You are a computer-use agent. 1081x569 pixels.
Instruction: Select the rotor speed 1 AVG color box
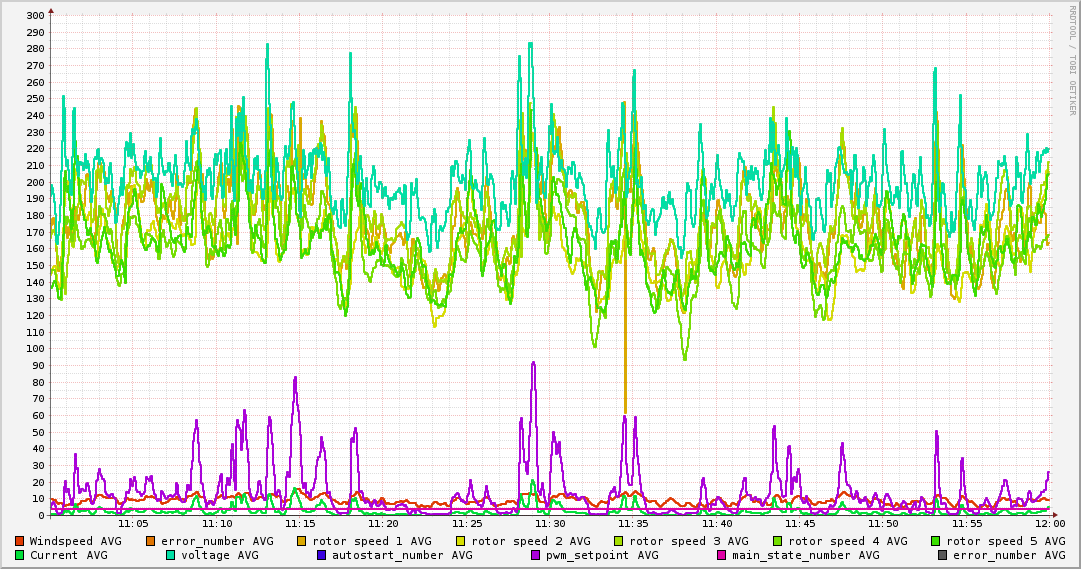302,541
